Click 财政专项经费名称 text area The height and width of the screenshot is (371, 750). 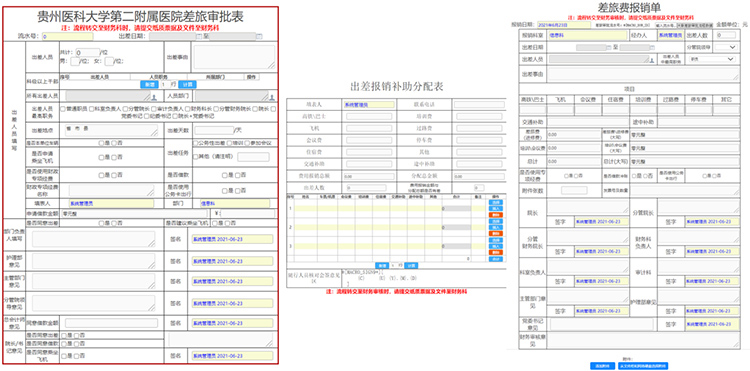[111, 190]
